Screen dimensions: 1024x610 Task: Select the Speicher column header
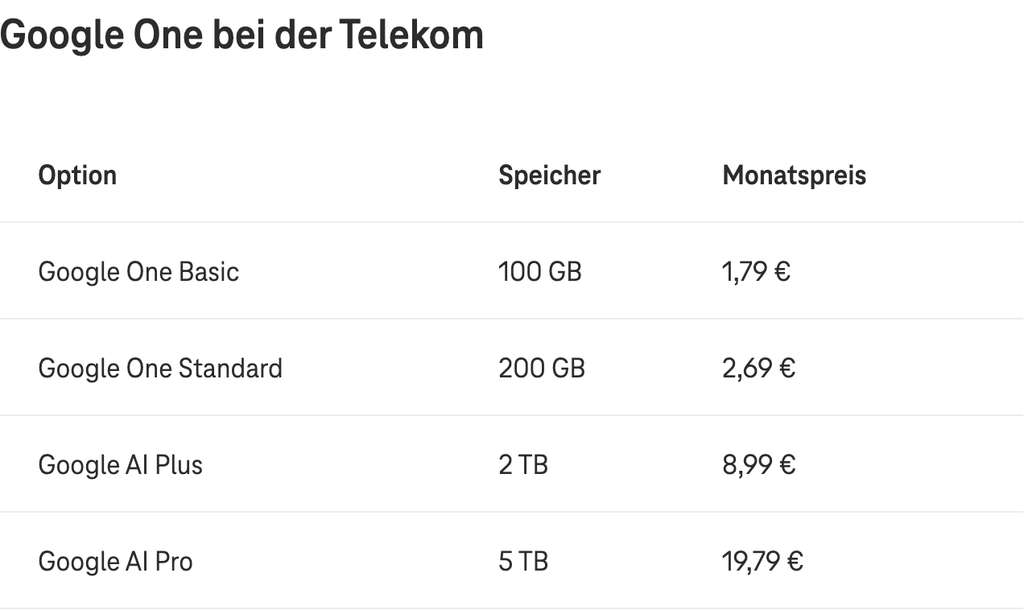tap(549, 175)
